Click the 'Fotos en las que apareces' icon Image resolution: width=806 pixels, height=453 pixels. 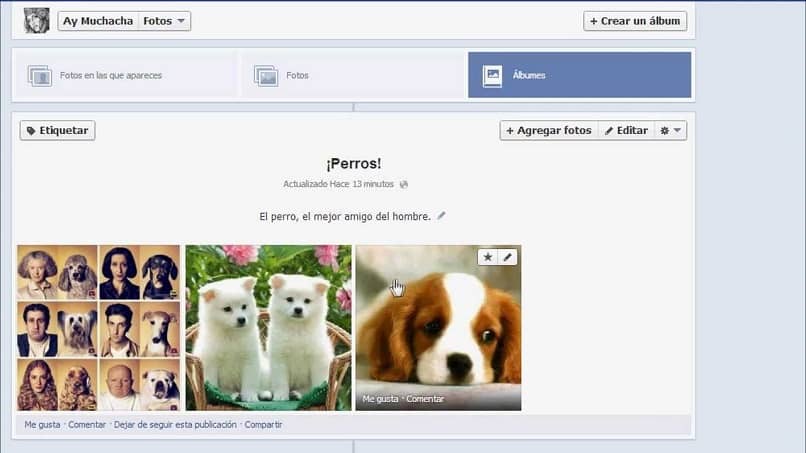tap(40, 76)
